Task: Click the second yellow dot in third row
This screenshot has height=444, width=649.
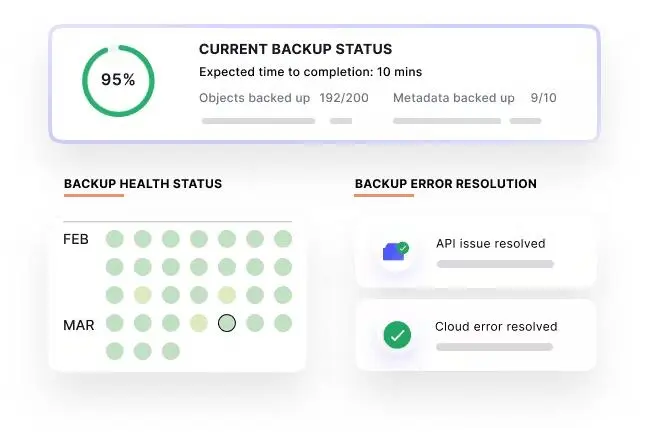Action: tap(227, 295)
